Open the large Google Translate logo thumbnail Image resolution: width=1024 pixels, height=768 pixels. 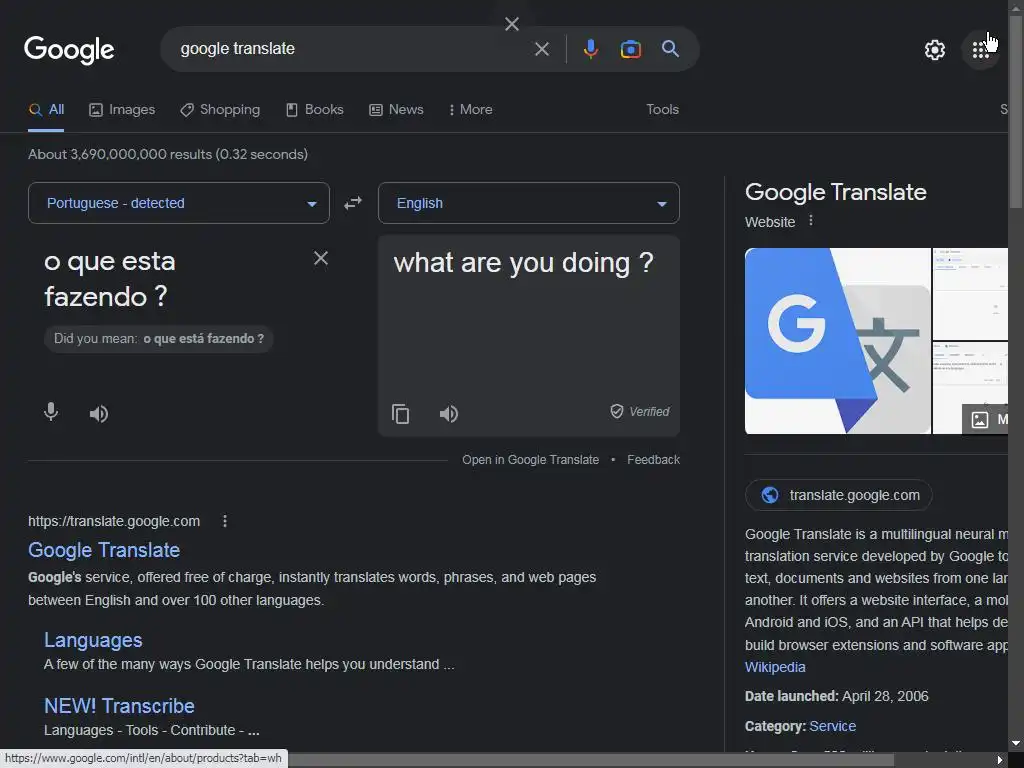pyautogui.click(x=838, y=341)
